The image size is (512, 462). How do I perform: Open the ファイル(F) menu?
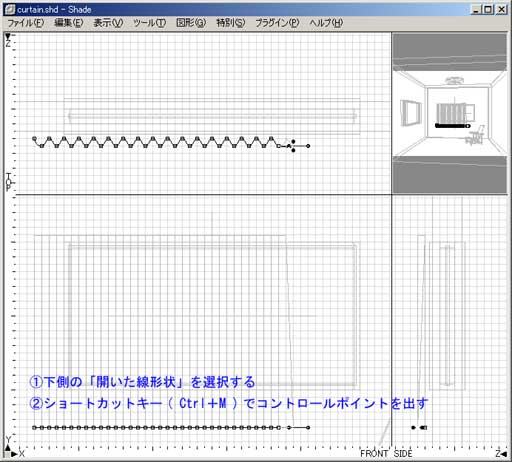tap(26, 23)
